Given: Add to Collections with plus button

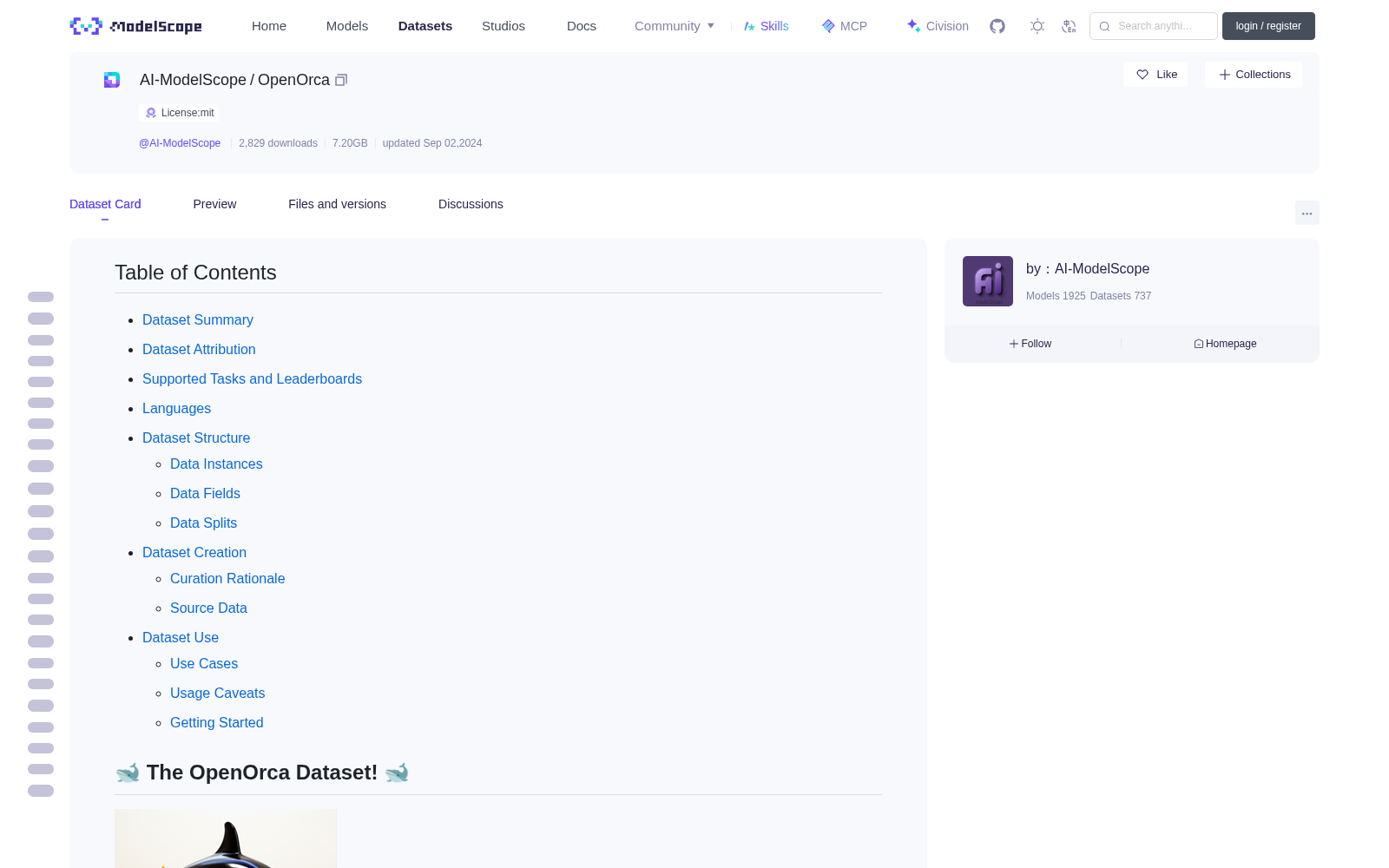Looking at the screenshot, I should [x=1254, y=75].
